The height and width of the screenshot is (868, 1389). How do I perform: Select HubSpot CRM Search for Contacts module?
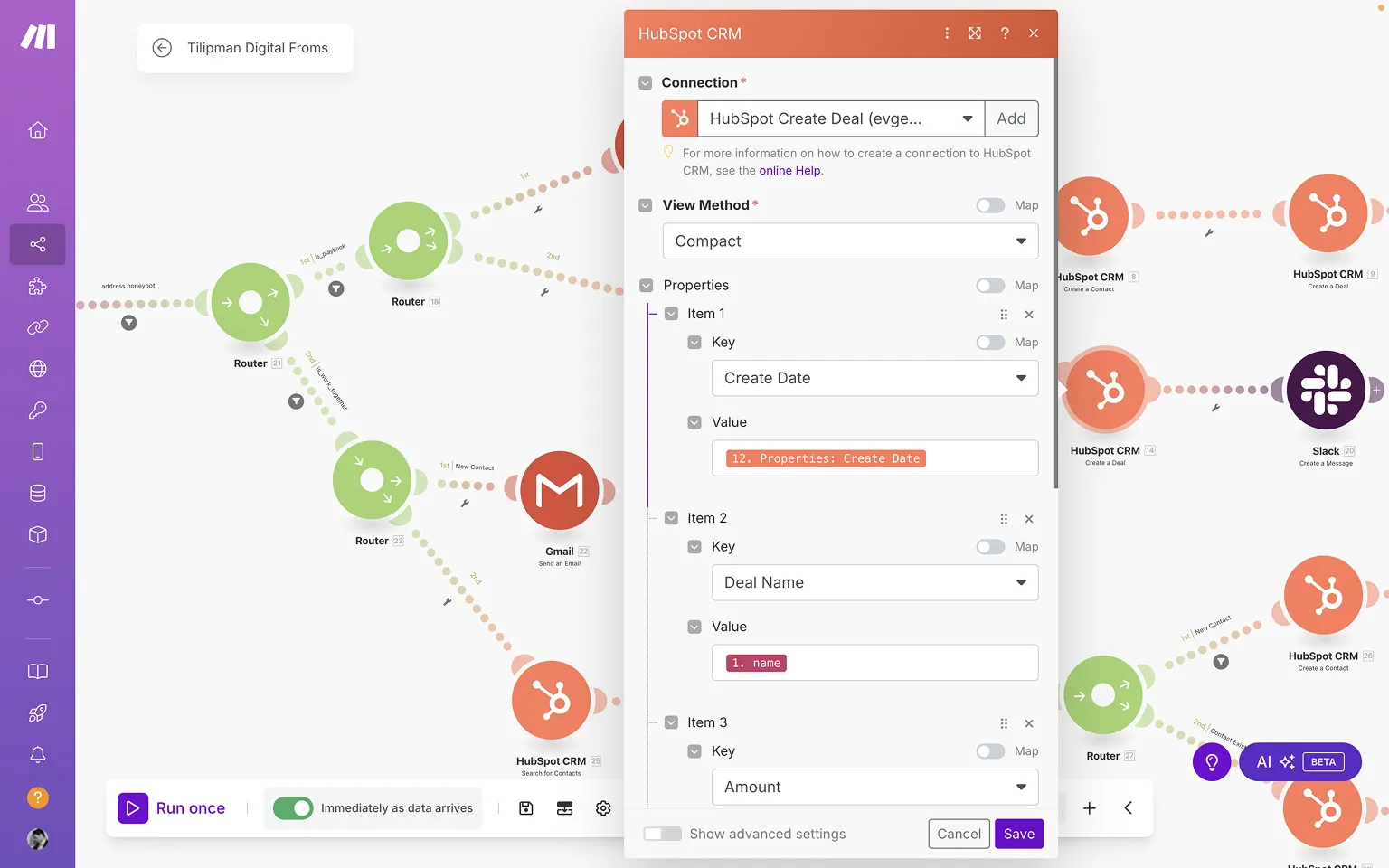click(551, 701)
